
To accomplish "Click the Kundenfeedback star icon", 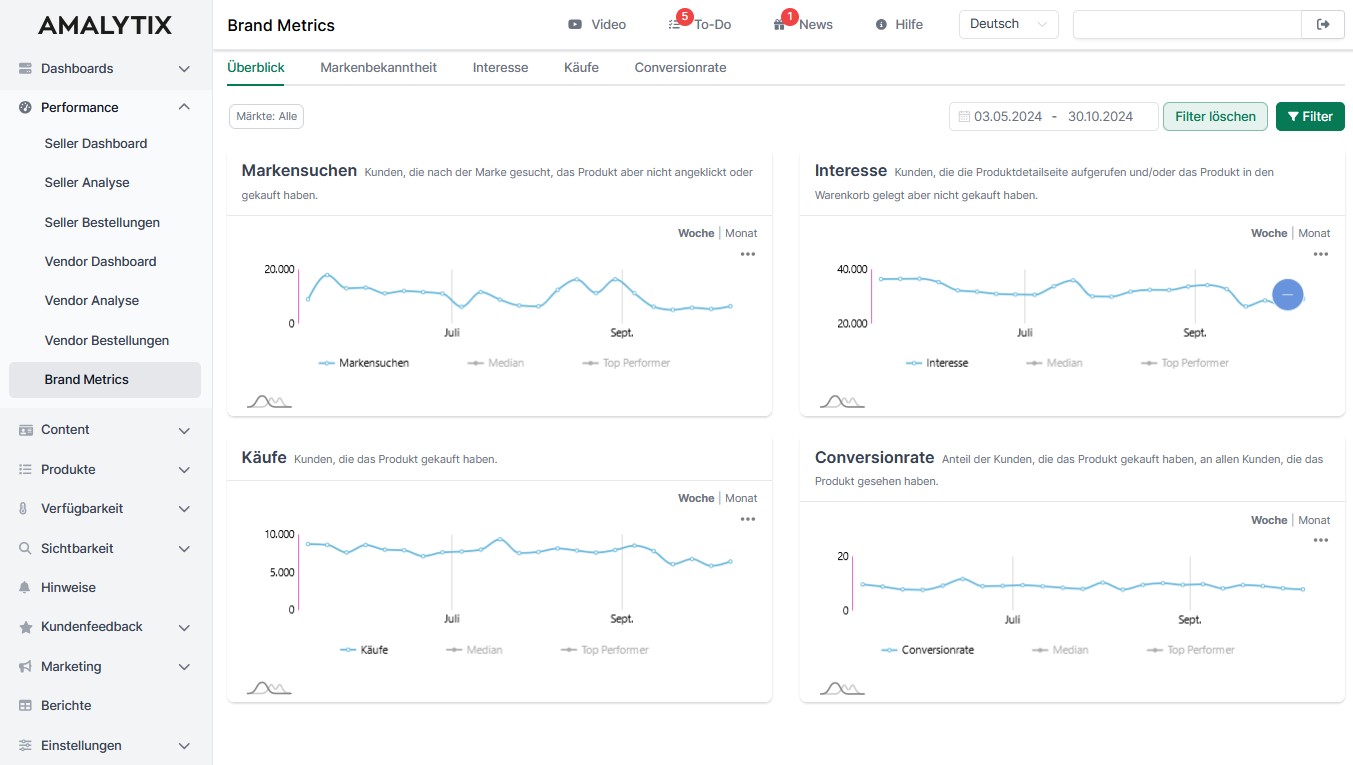I will pyautogui.click(x=25, y=627).
